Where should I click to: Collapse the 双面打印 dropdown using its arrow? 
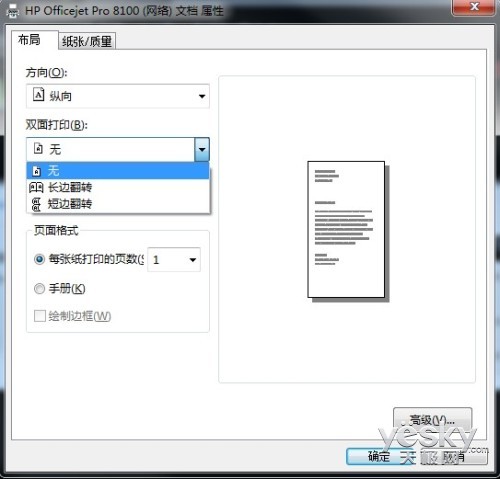click(x=202, y=149)
